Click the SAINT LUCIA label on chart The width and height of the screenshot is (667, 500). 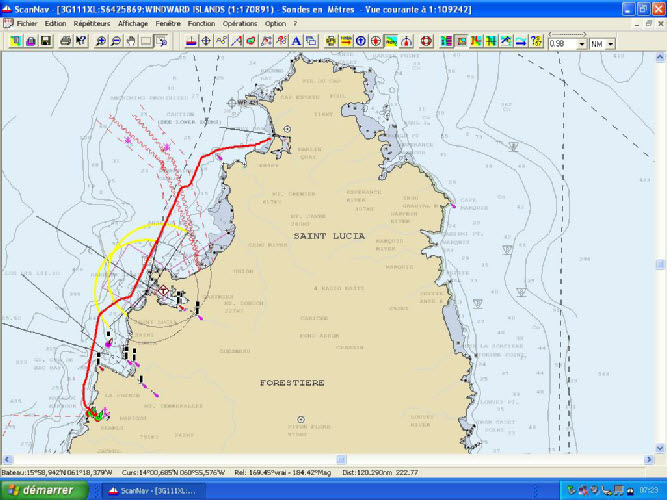pos(331,235)
